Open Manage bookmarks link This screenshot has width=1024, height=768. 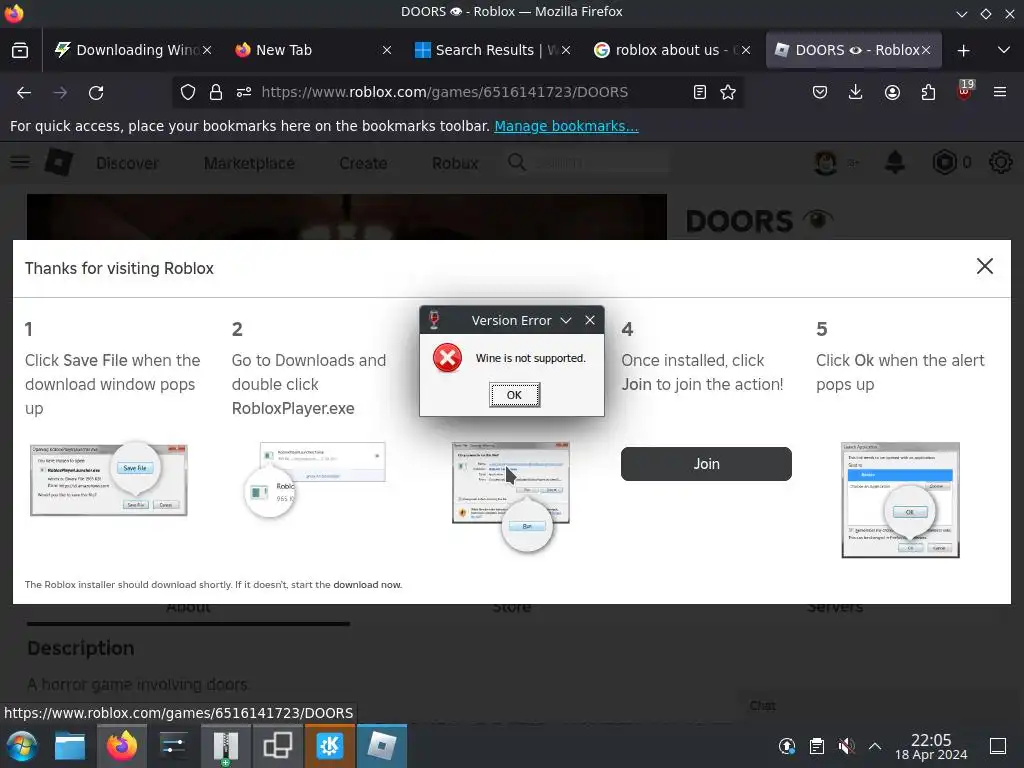click(566, 126)
